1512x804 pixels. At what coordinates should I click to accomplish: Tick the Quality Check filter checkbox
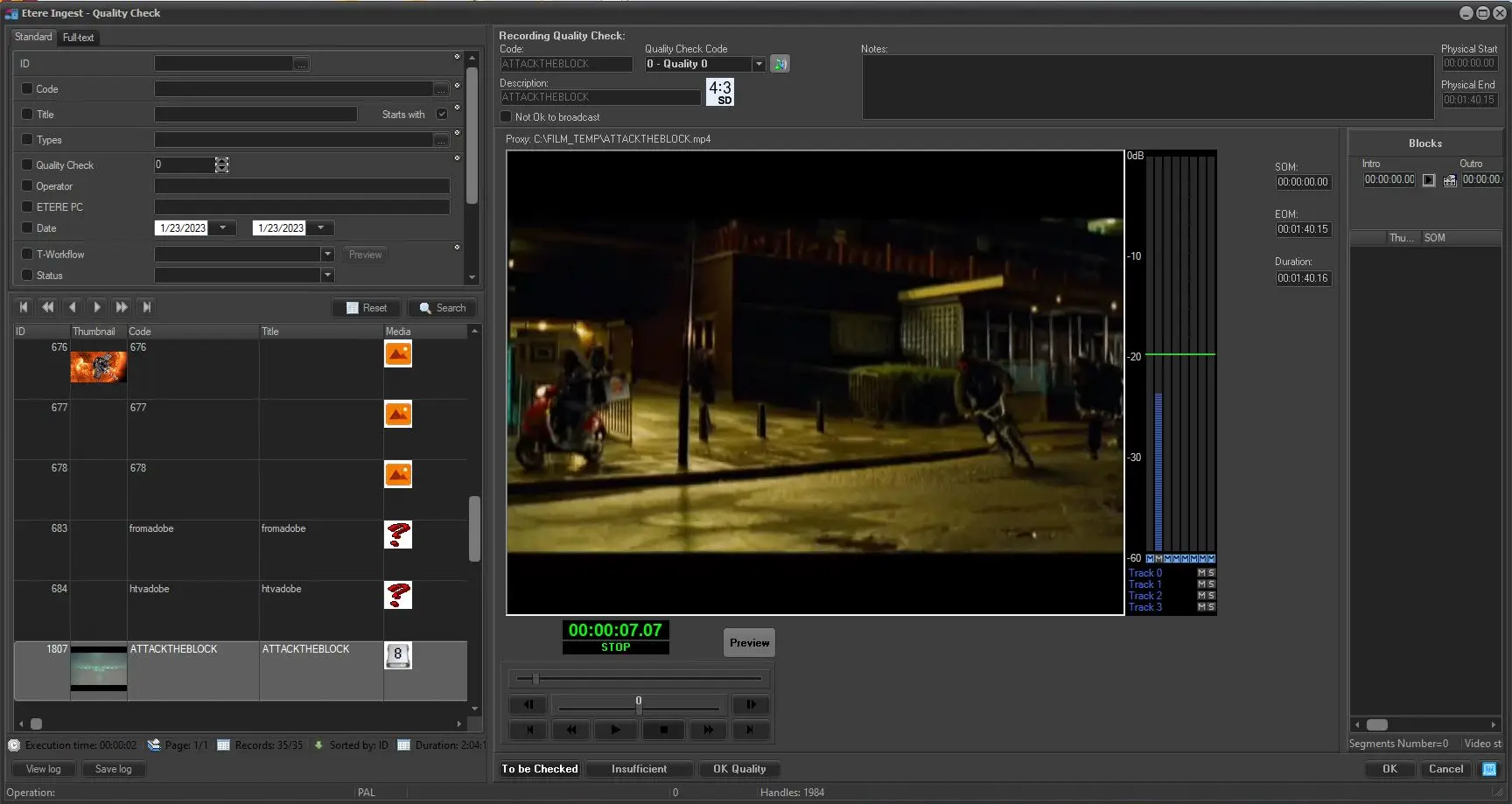27,164
